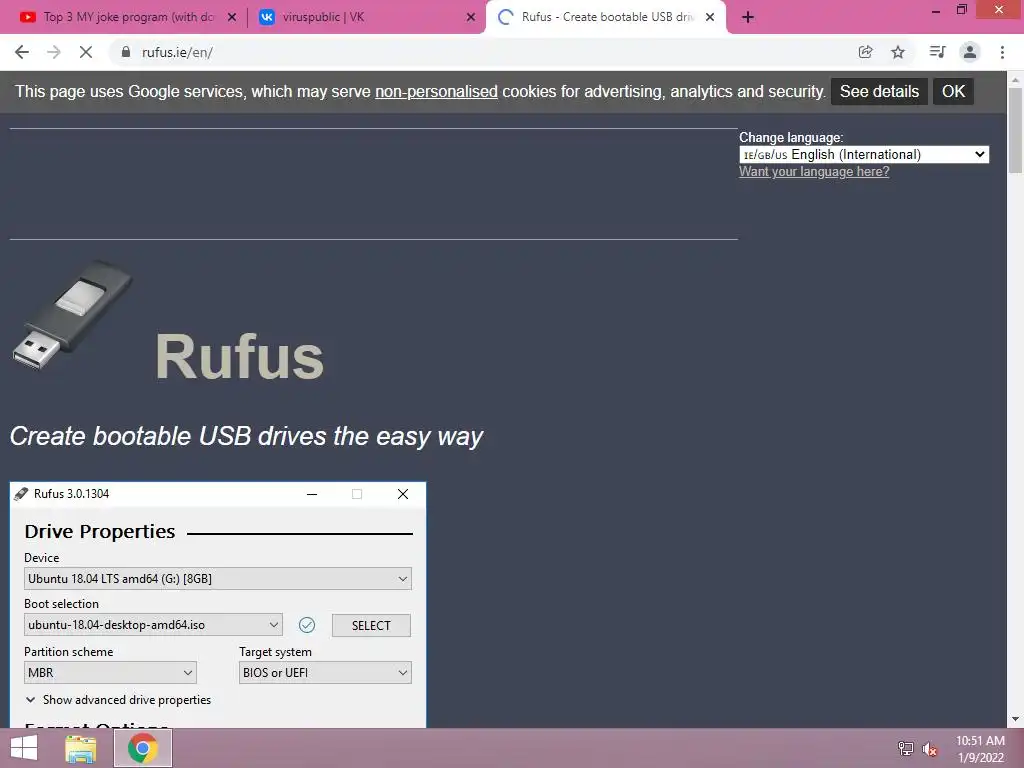Switch to the viruspublic VK tab
1024x768 pixels.
click(366, 18)
